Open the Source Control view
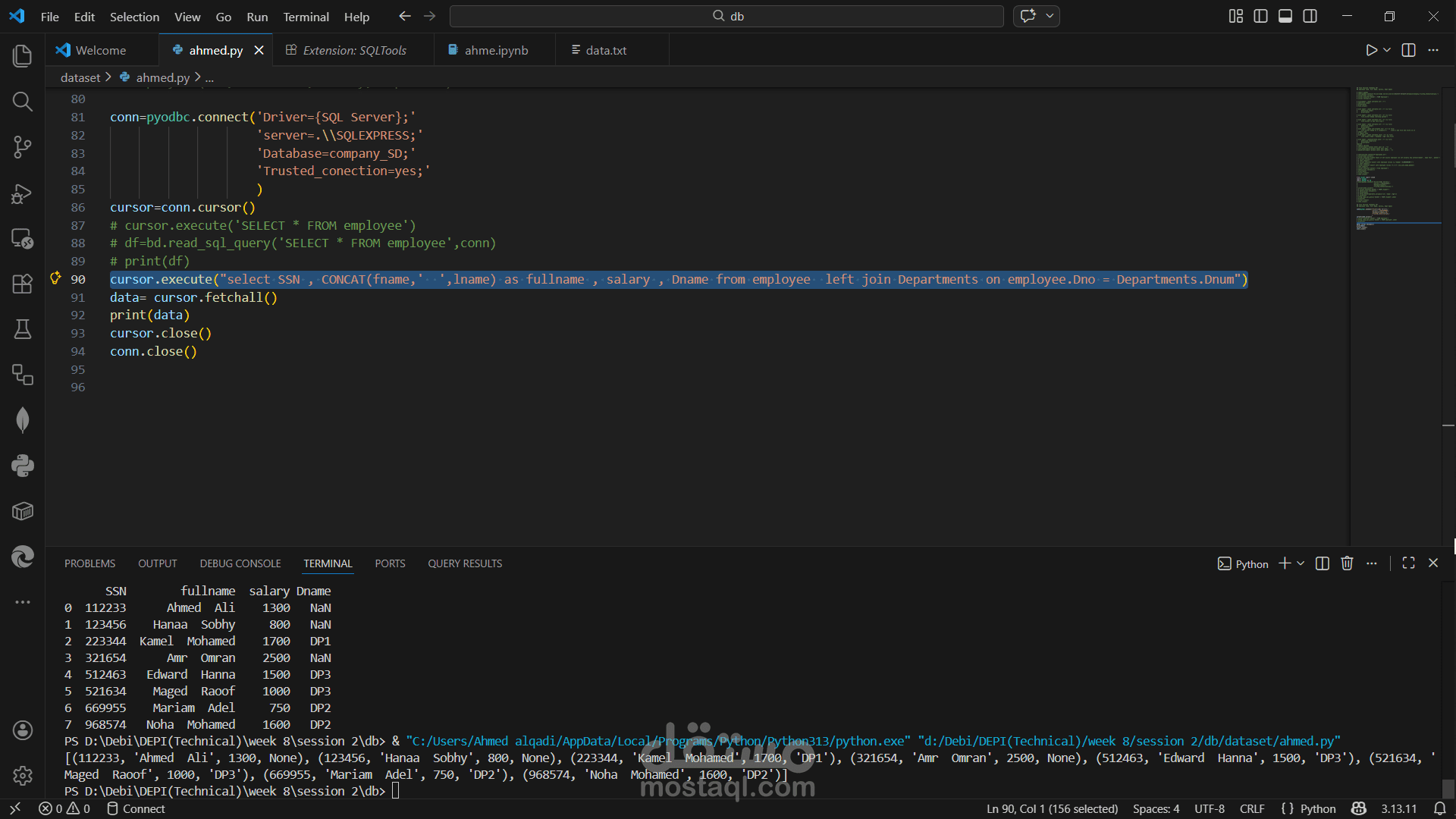The height and width of the screenshot is (819, 1456). point(23,146)
